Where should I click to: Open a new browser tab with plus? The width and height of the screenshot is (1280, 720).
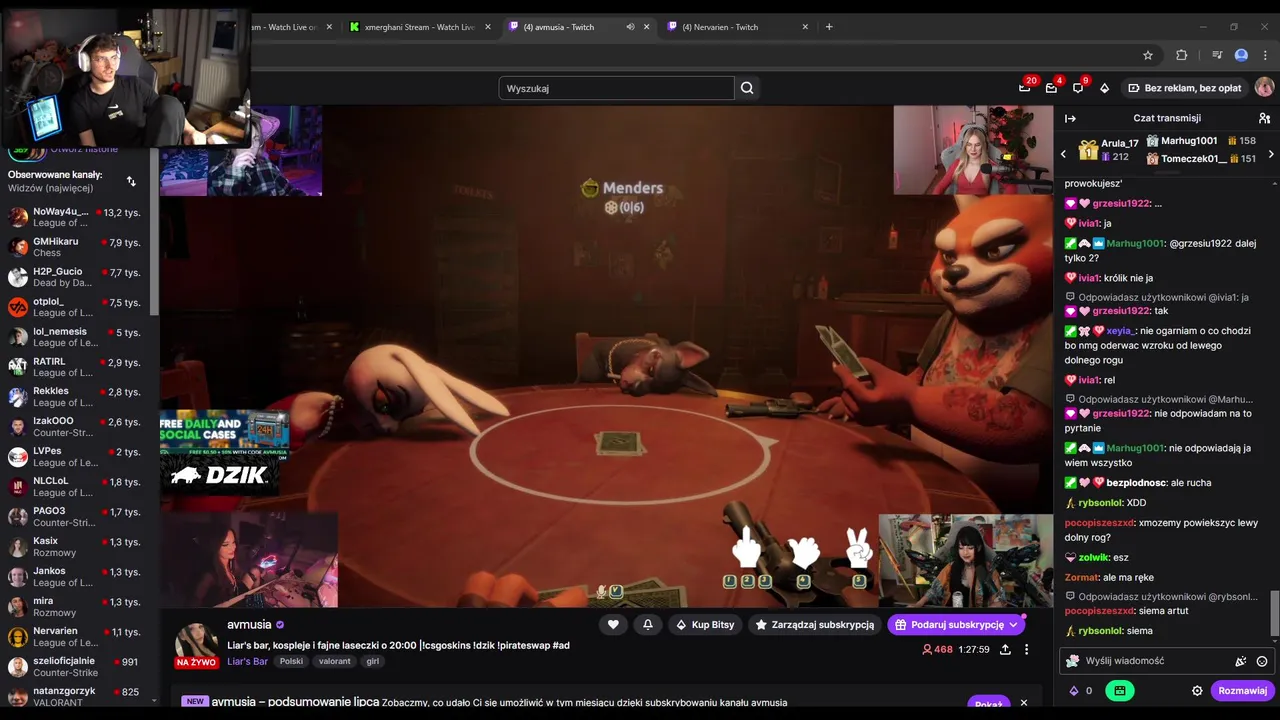point(829,27)
